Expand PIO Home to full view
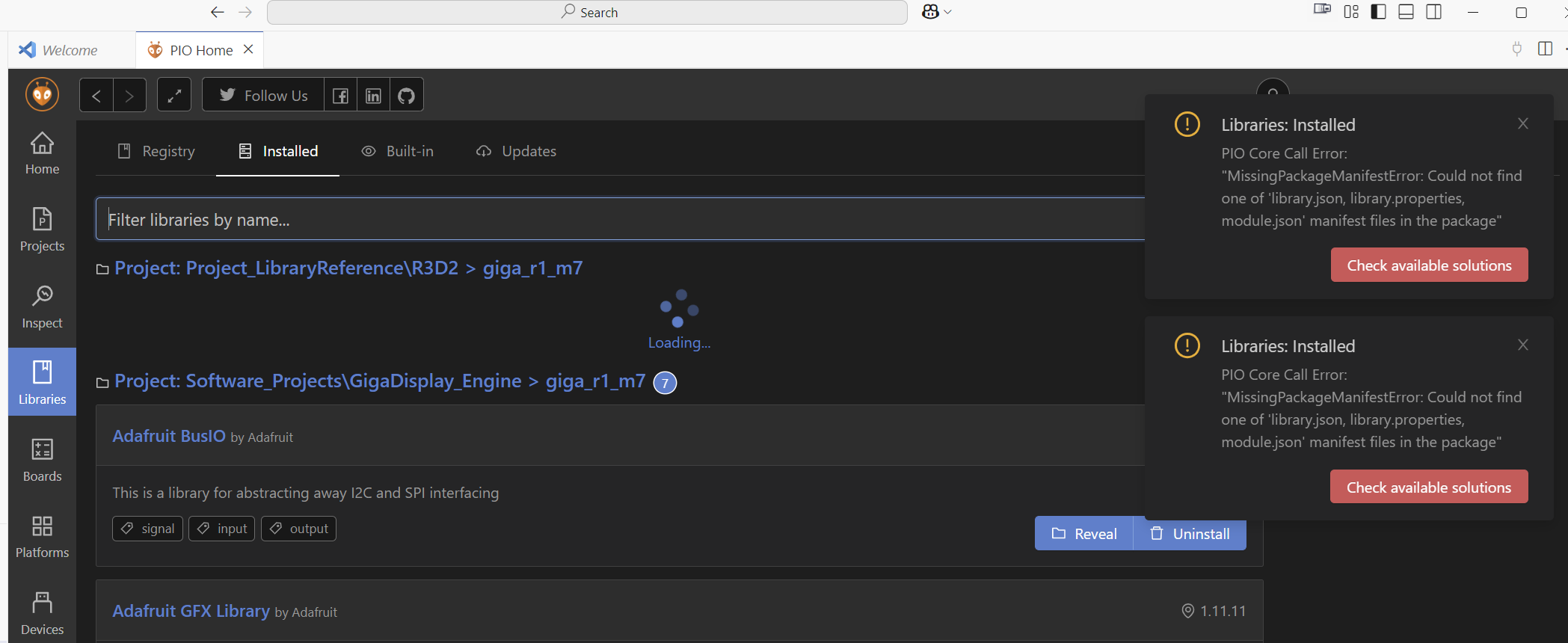 coord(174,95)
